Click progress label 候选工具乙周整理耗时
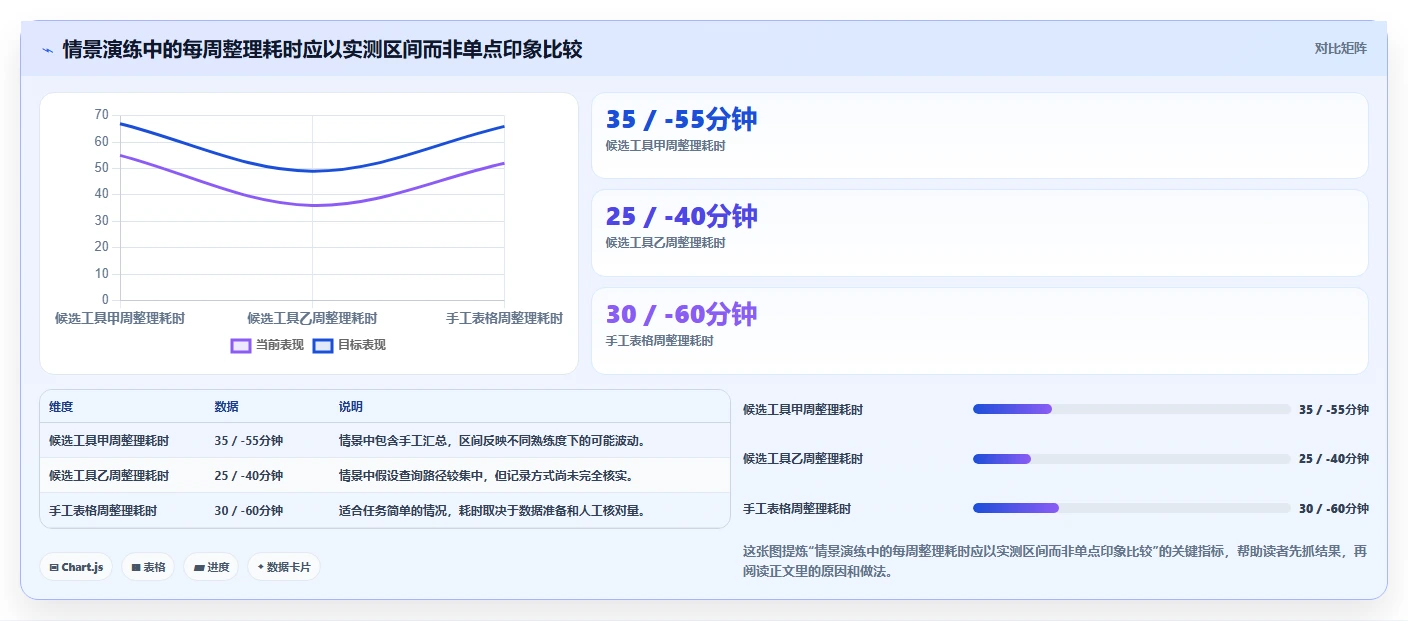The image size is (1408, 621). click(x=803, y=459)
